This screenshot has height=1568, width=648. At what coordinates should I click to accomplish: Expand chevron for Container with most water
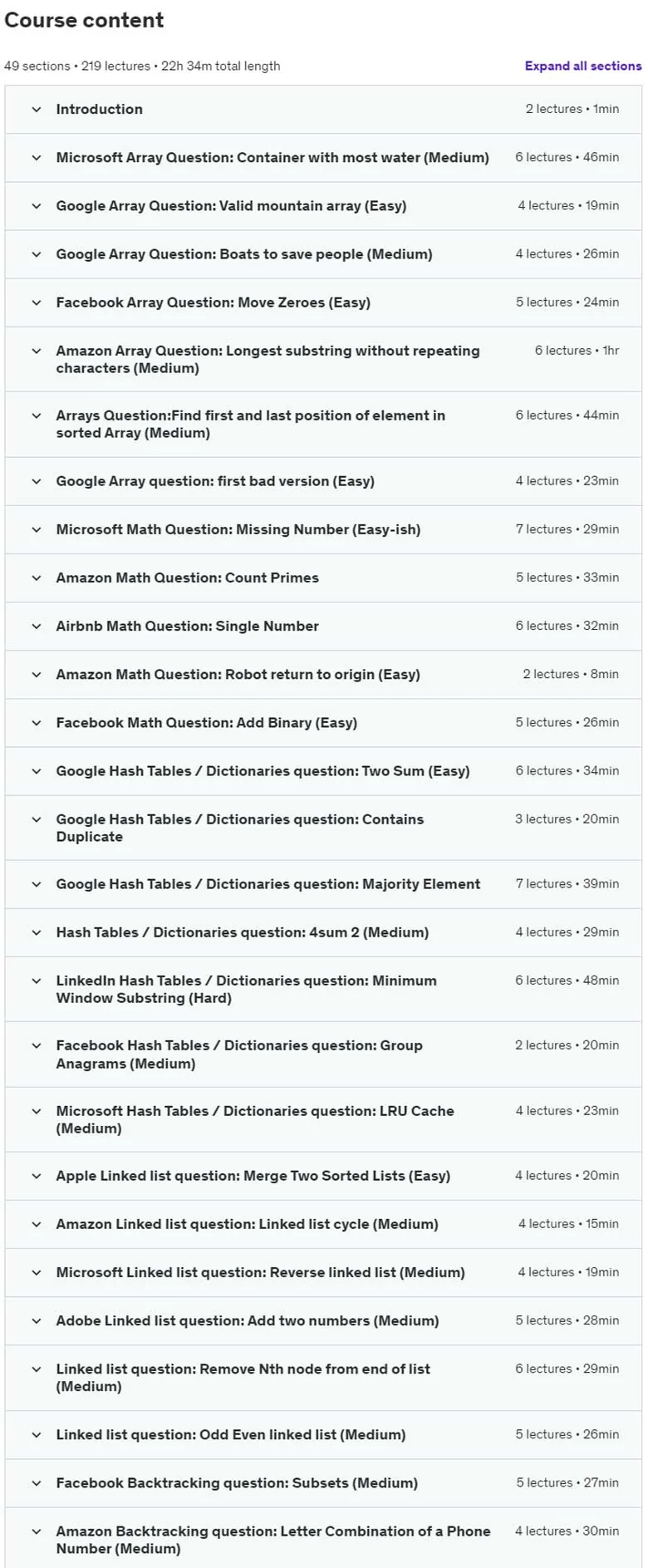pos(37,157)
